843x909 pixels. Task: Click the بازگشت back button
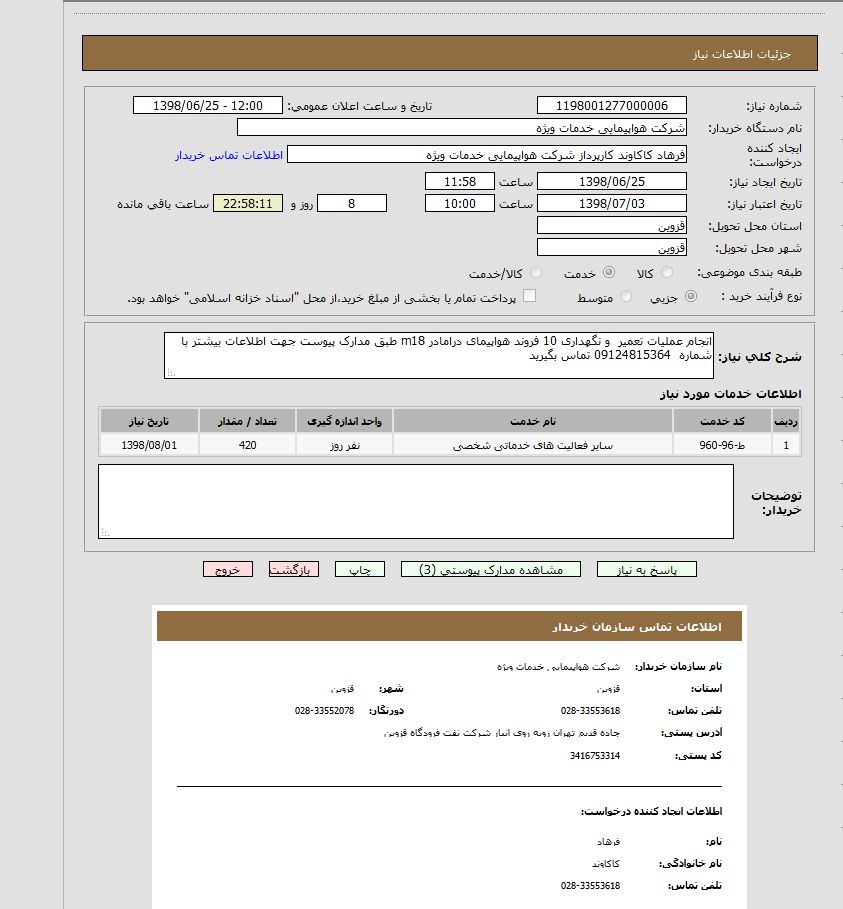click(294, 569)
